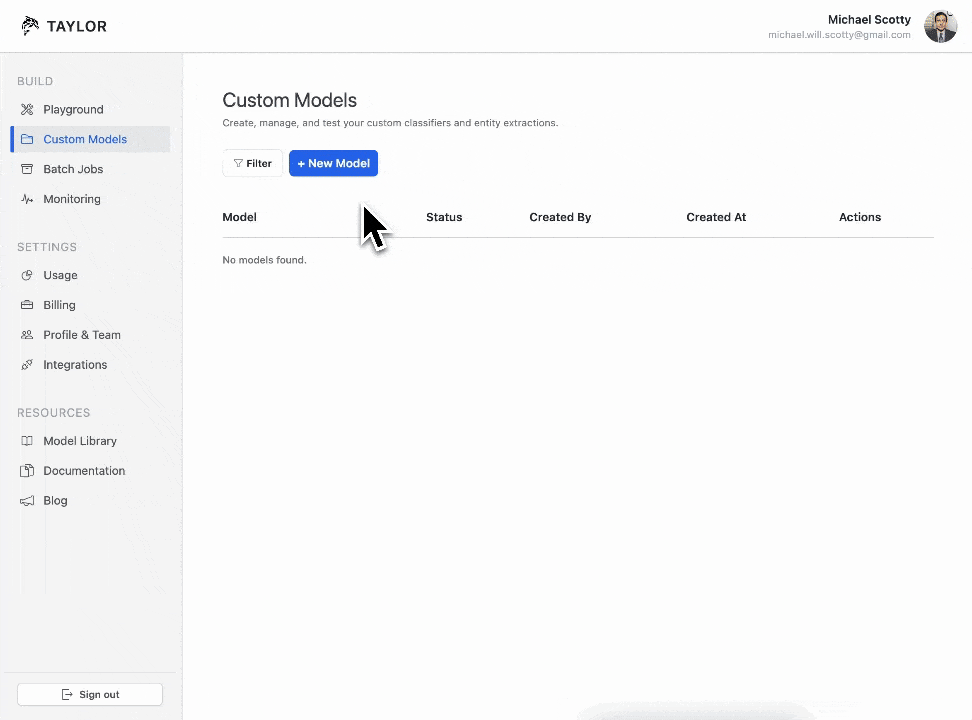
Task: Click the Taylor logo in the header
Action: [x=63, y=26]
